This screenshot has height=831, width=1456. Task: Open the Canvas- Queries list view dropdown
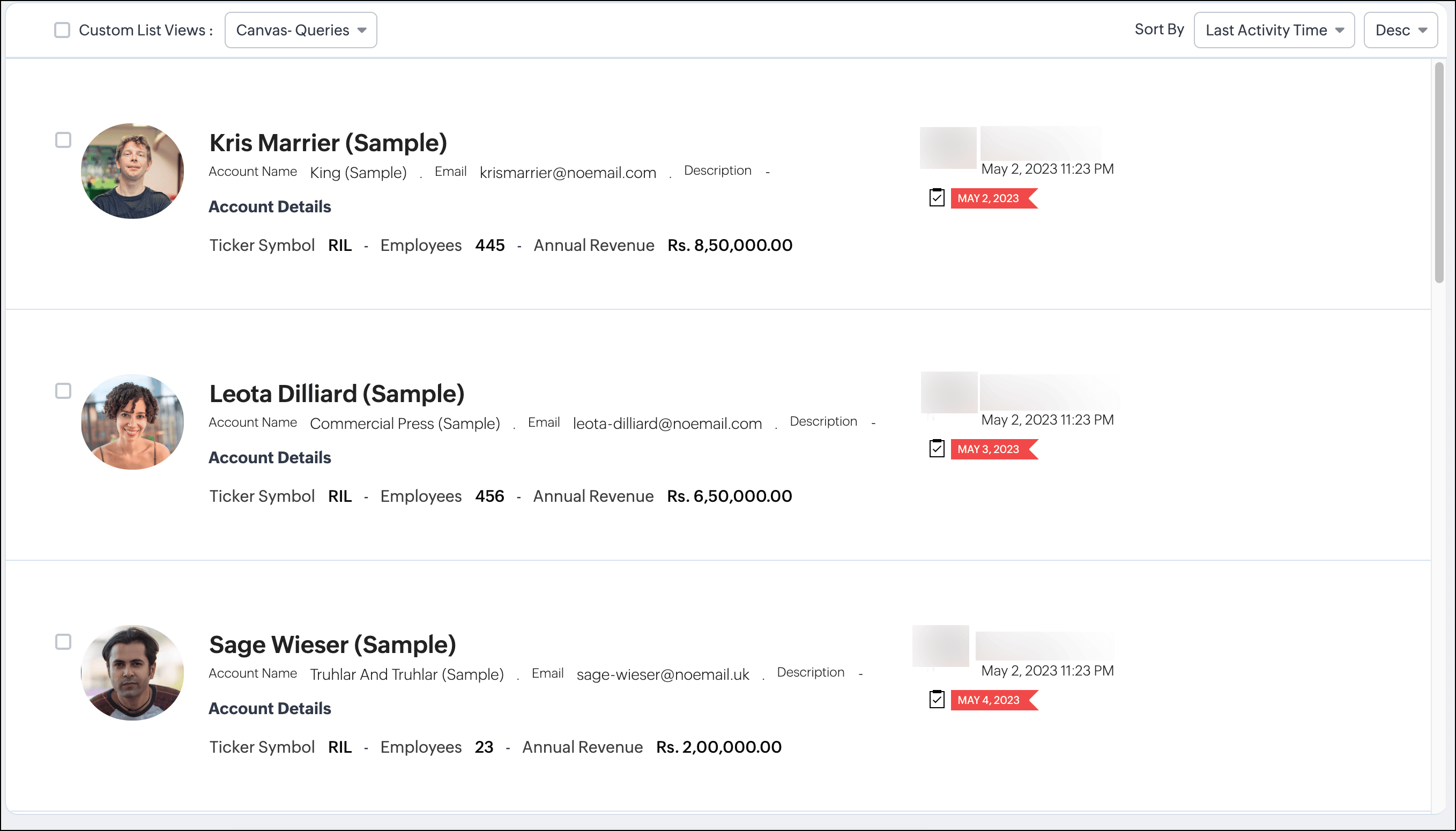pos(301,30)
